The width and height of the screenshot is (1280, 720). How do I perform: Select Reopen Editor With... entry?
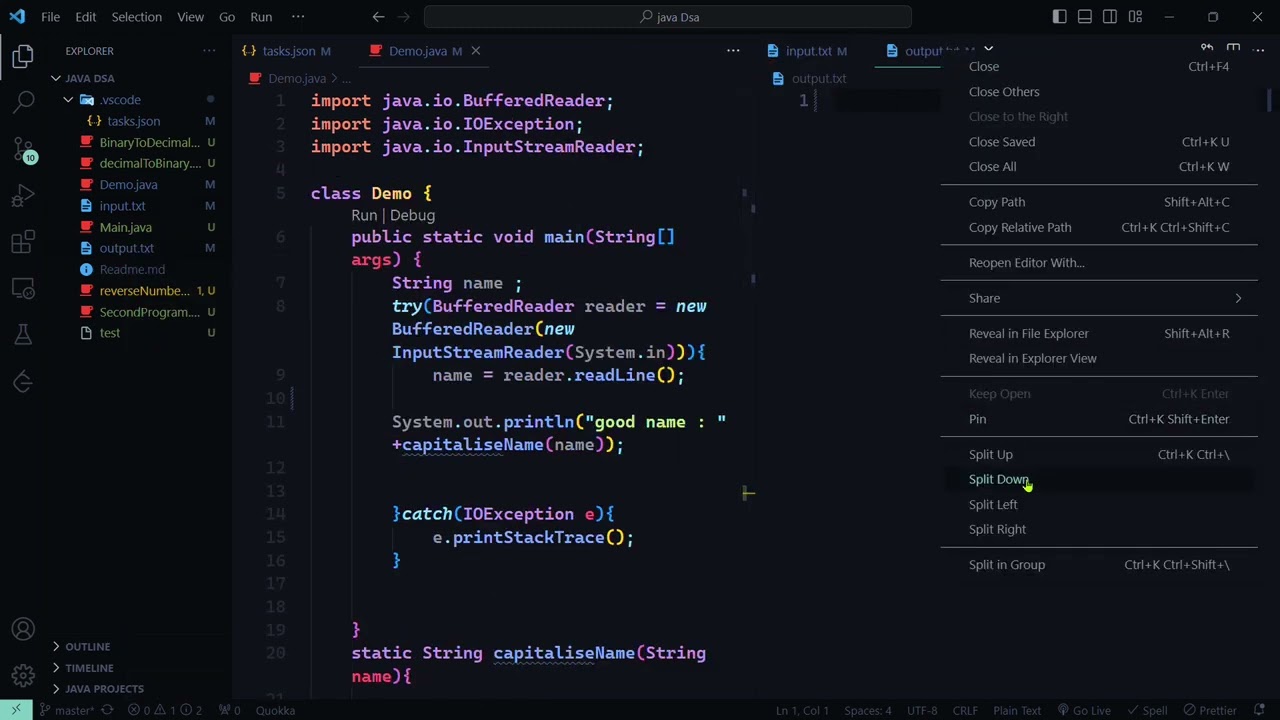[1099, 263]
